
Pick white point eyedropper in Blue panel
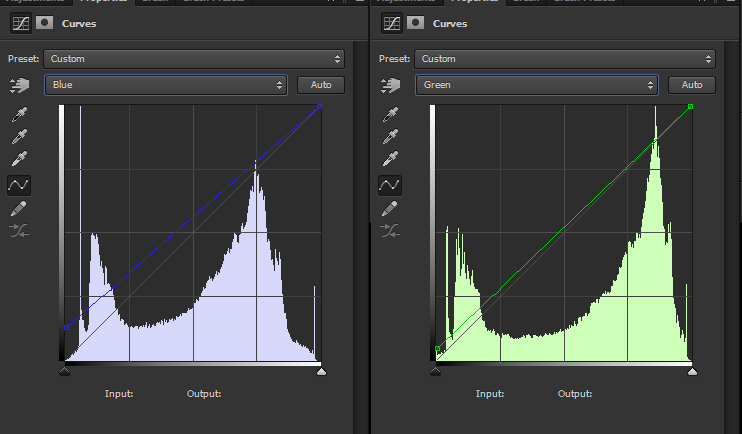19,159
